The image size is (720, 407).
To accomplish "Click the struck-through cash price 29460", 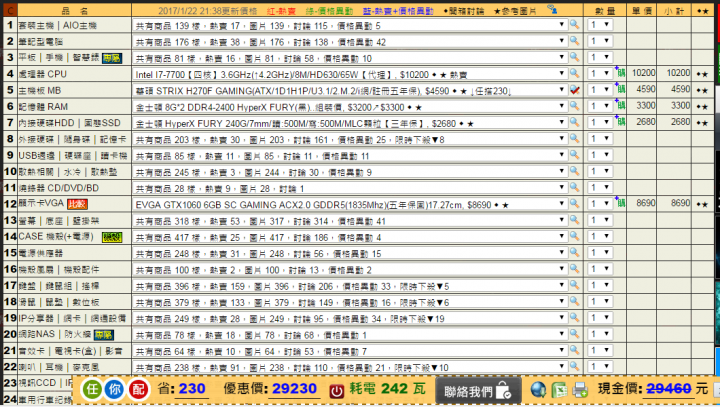I will pyautogui.click(x=668, y=389).
